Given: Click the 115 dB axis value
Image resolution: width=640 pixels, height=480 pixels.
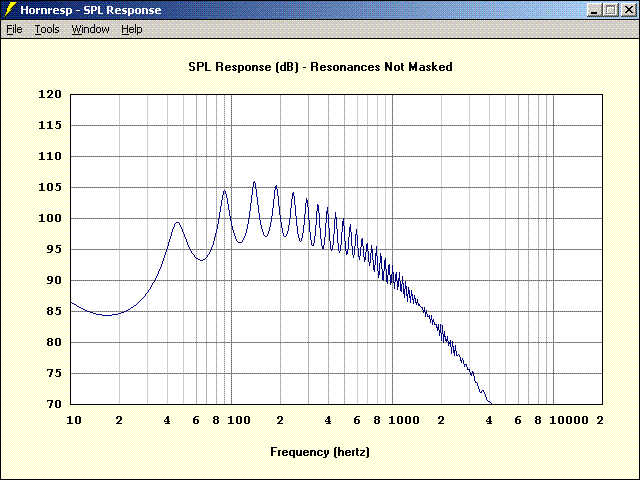Looking at the screenshot, I should [x=50, y=125].
